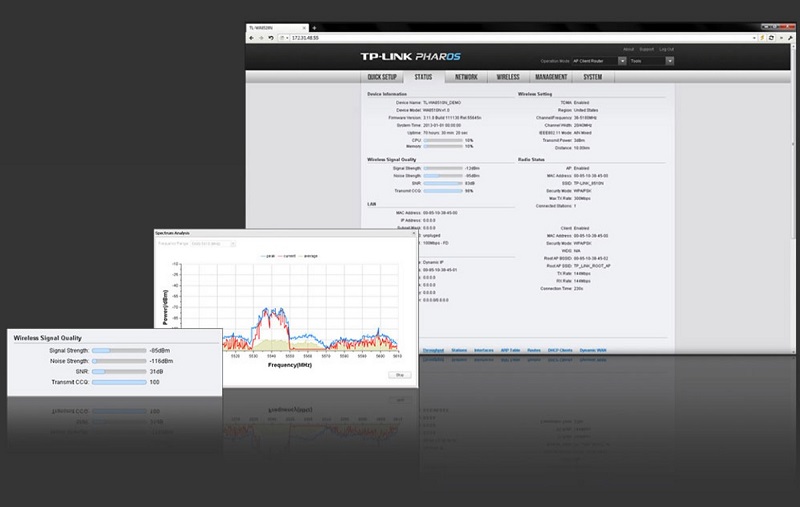Click the Signal Strength bar in browser status page
Image resolution: width=800 pixels, height=507 pixels.
point(443,168)
